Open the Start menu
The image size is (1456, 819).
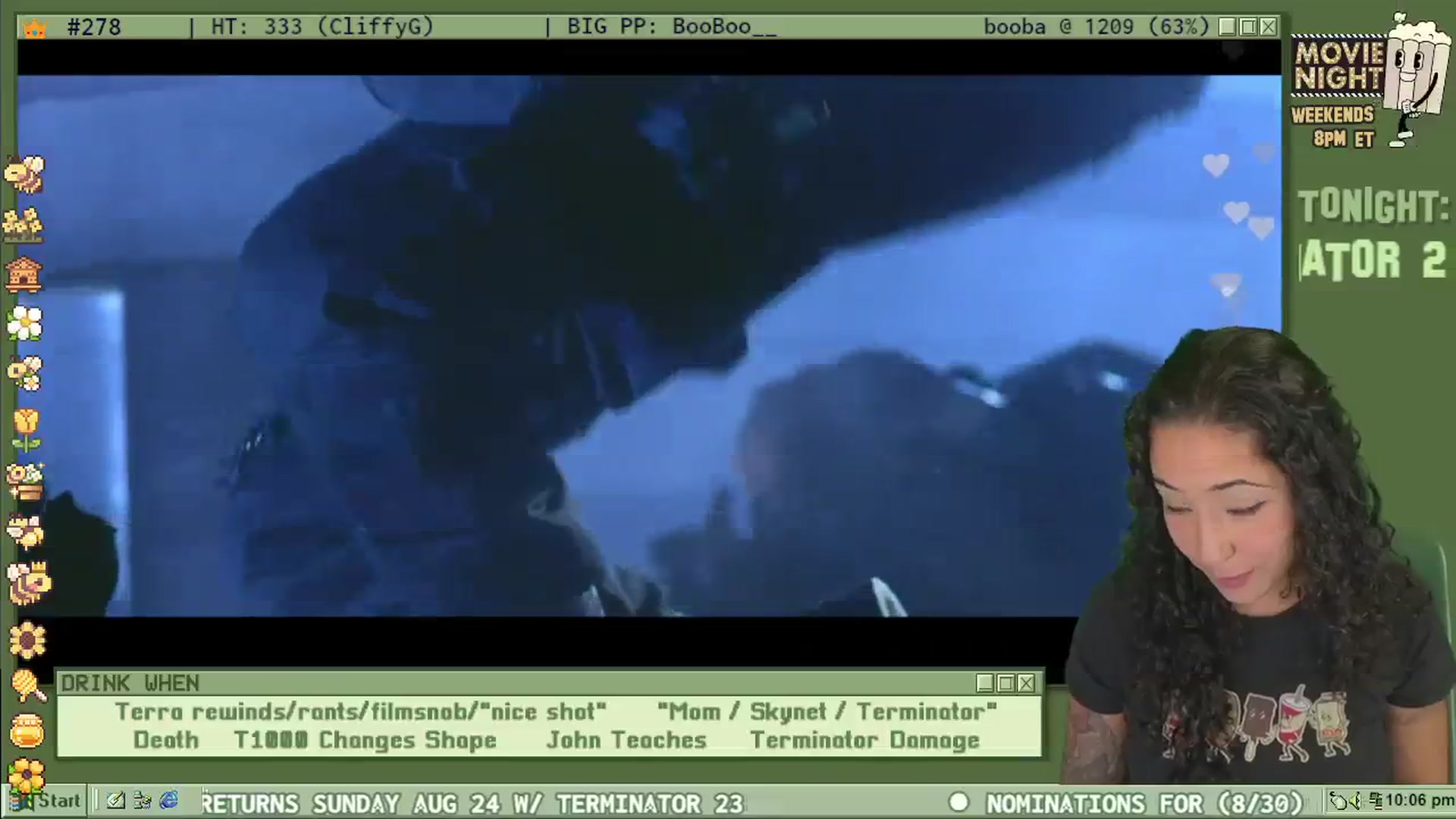(x=45, y=801)
